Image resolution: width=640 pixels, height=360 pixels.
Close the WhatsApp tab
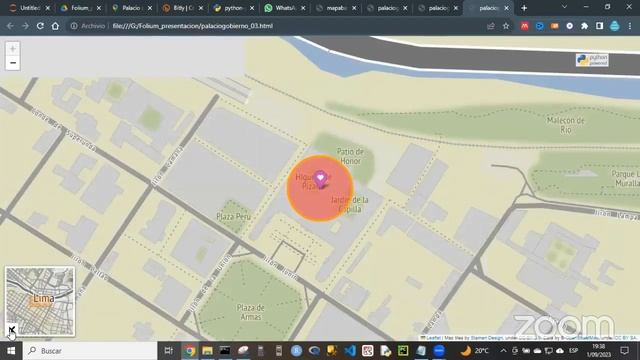pyautogui.click(x=303, y=8)
